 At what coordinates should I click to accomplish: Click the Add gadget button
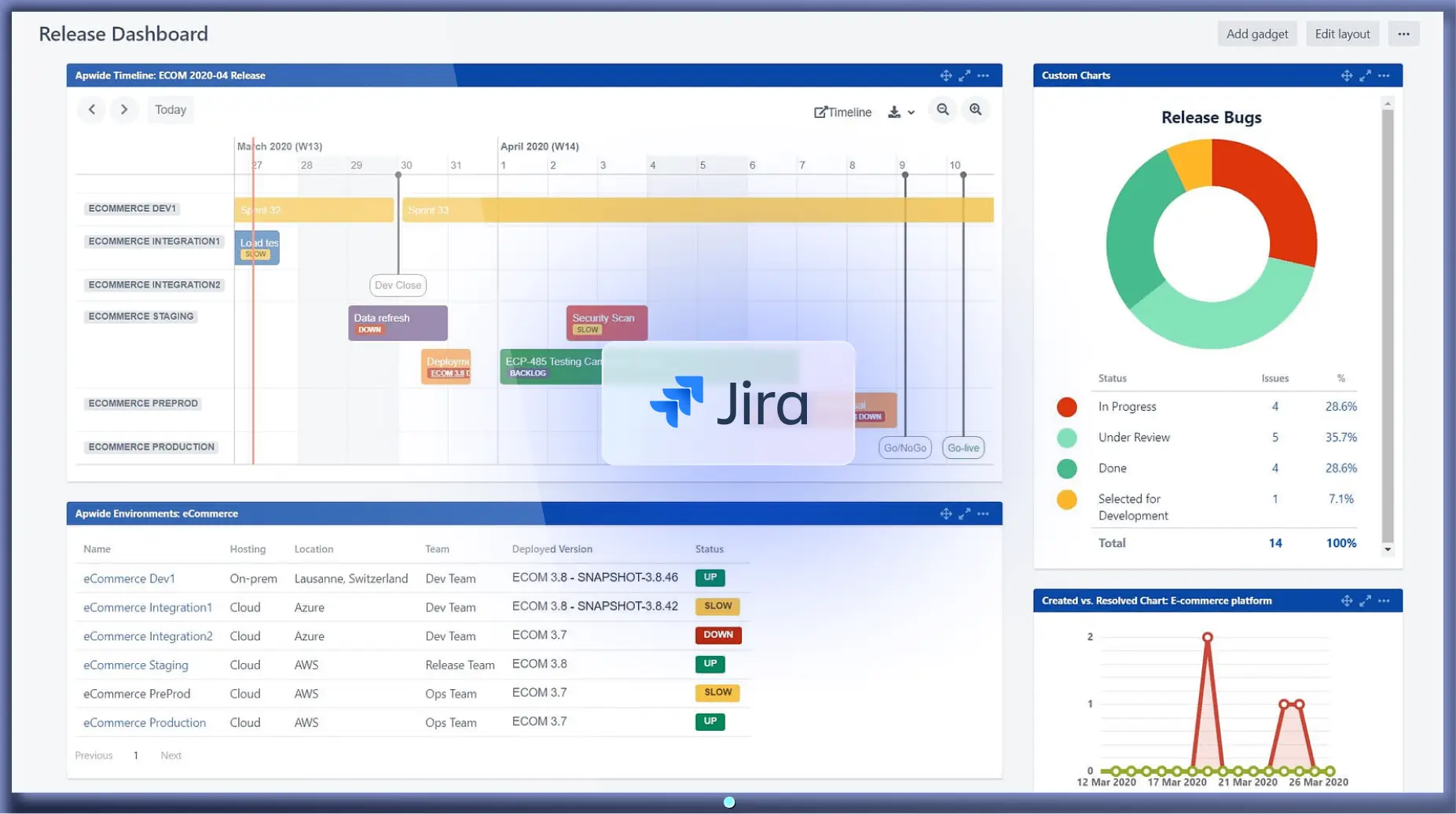point(1256,34)
